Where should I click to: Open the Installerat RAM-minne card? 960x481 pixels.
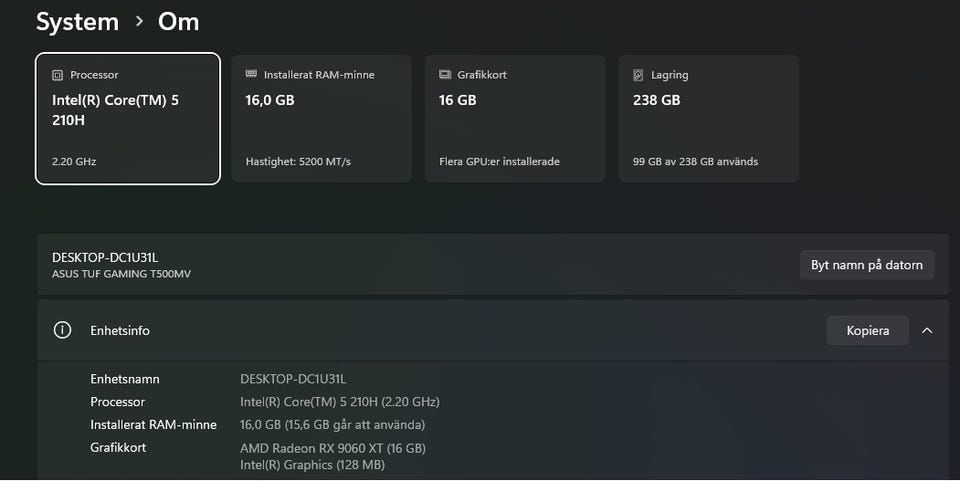click(x=321, y=119)
